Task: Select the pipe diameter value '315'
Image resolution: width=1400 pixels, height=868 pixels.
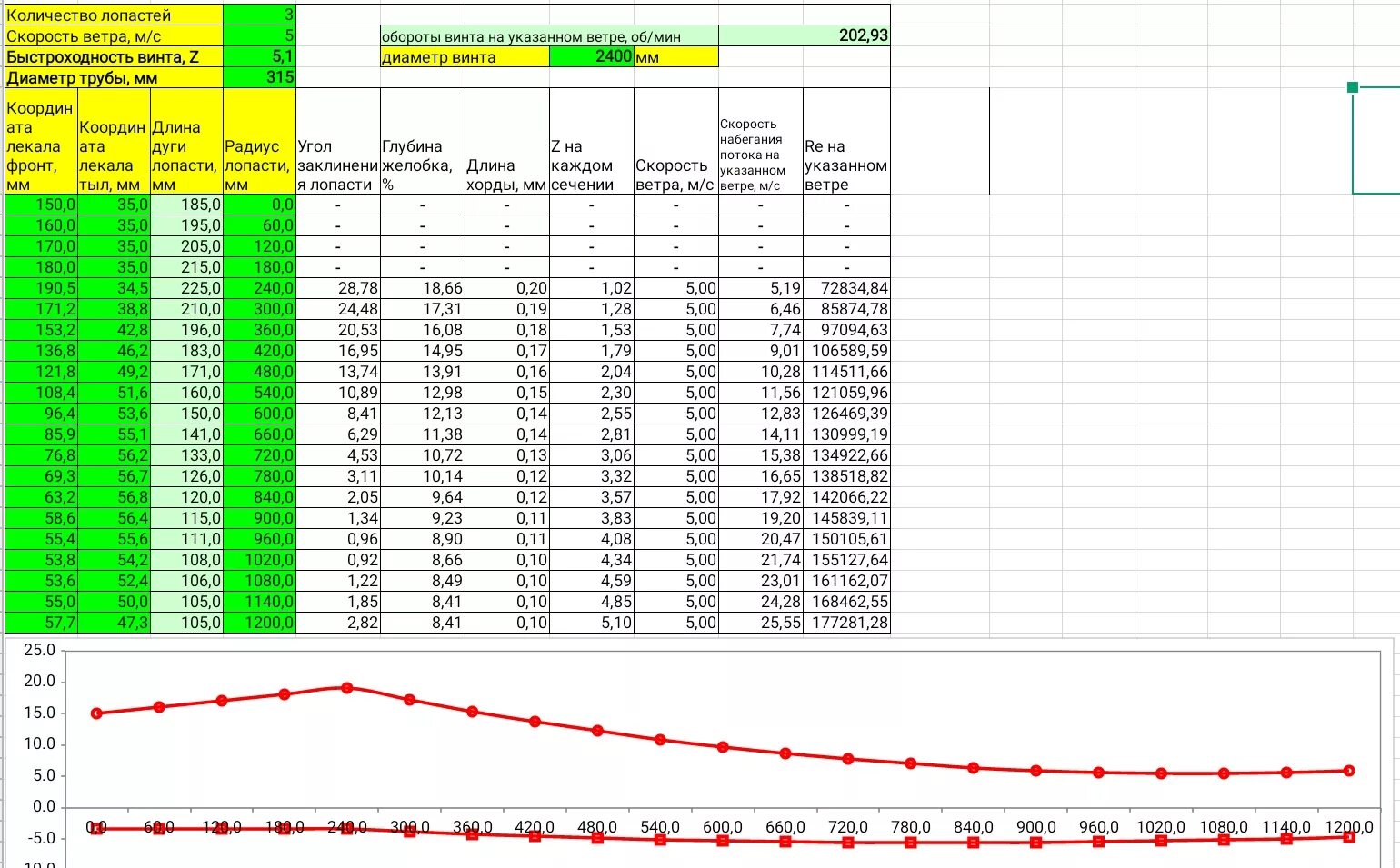Action: click(259, 78)
